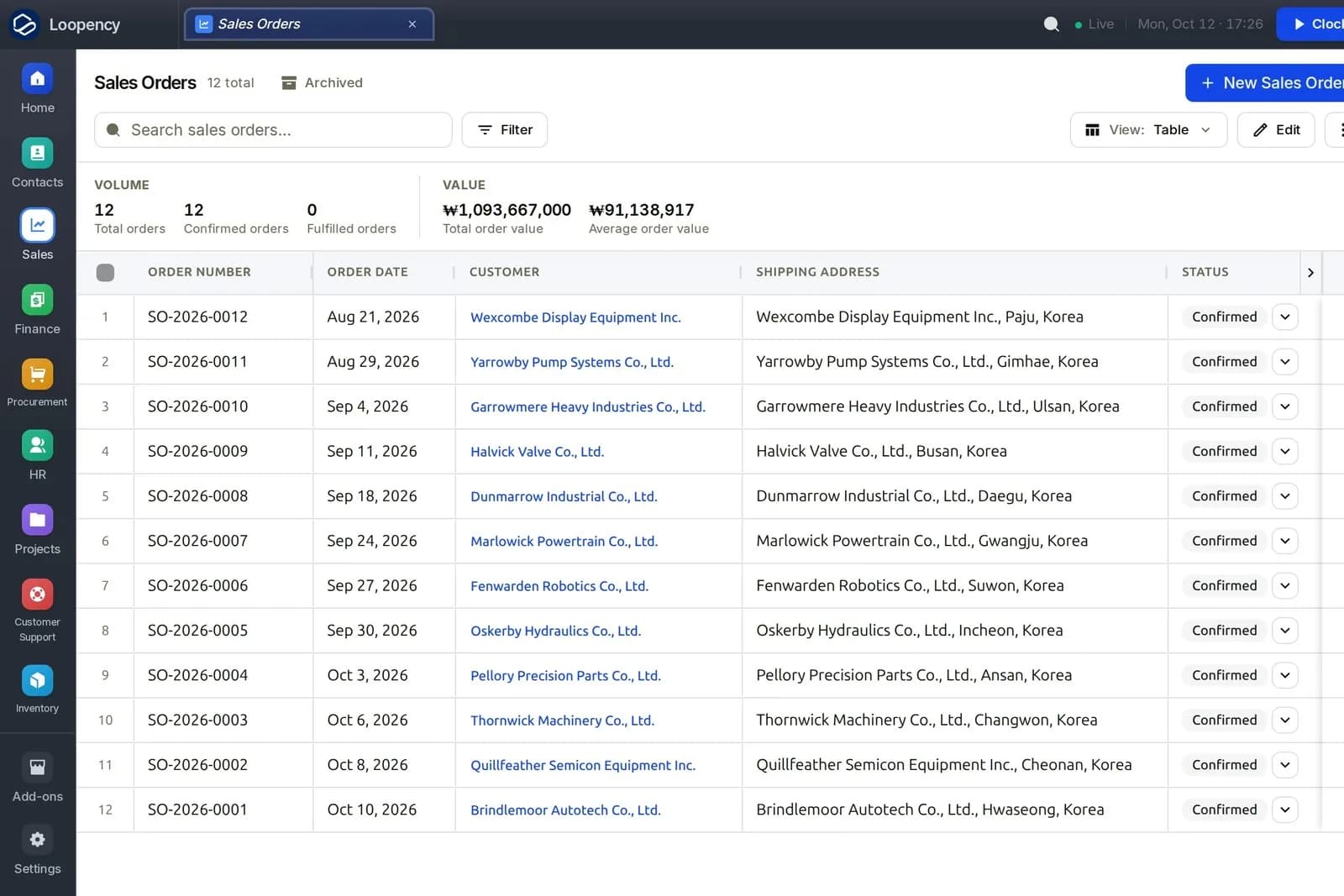Screen dimensions: 1344x896
Task: Click the Edit button
Action: click(x=1275, y=130)
